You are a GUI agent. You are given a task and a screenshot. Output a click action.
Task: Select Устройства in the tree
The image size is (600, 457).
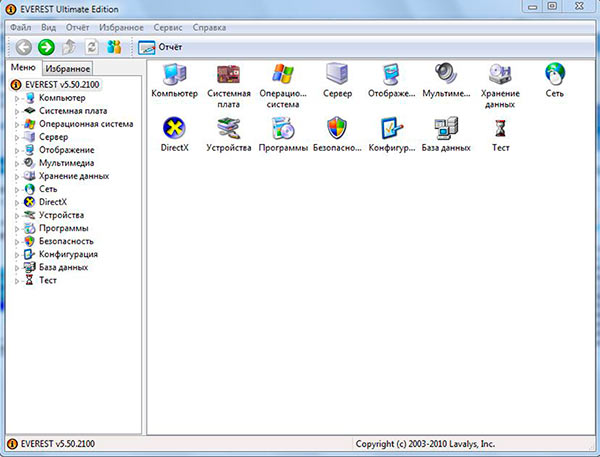[x=61, y=215]
